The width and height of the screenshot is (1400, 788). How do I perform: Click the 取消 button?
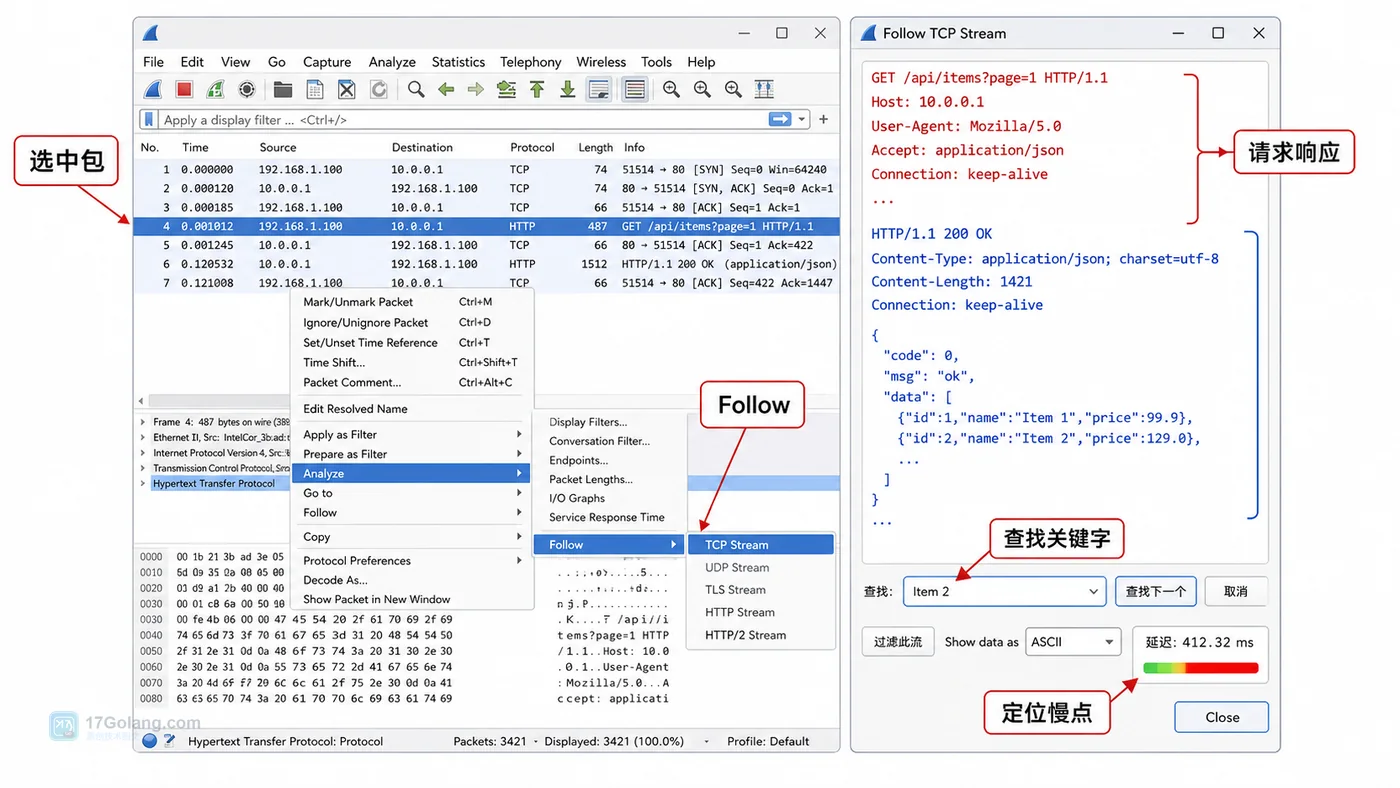click(1236, 591)
